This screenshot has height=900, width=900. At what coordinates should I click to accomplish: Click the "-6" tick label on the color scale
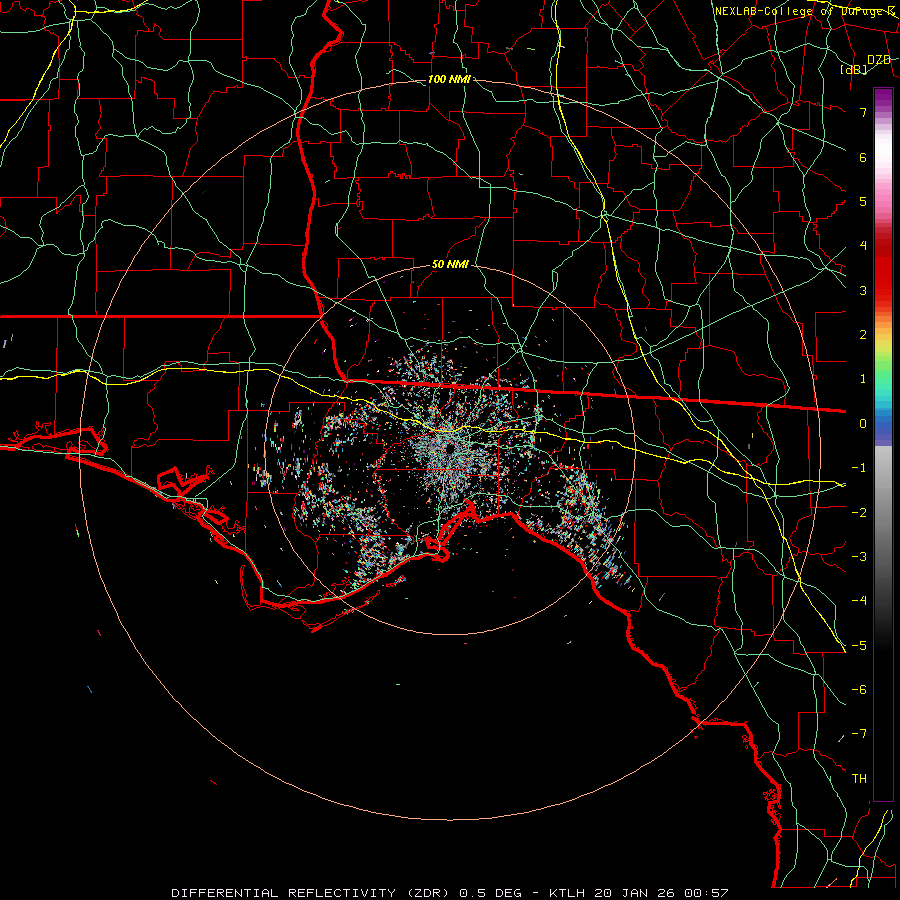pos(859,690)
